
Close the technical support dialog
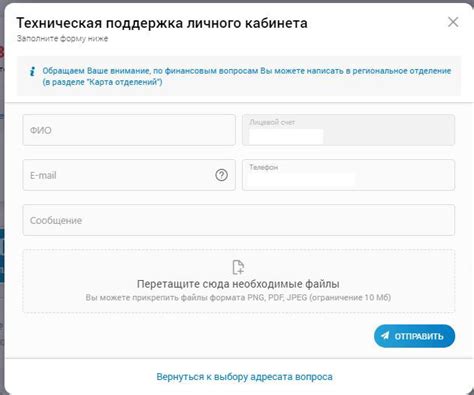click(x=453, y=22)
